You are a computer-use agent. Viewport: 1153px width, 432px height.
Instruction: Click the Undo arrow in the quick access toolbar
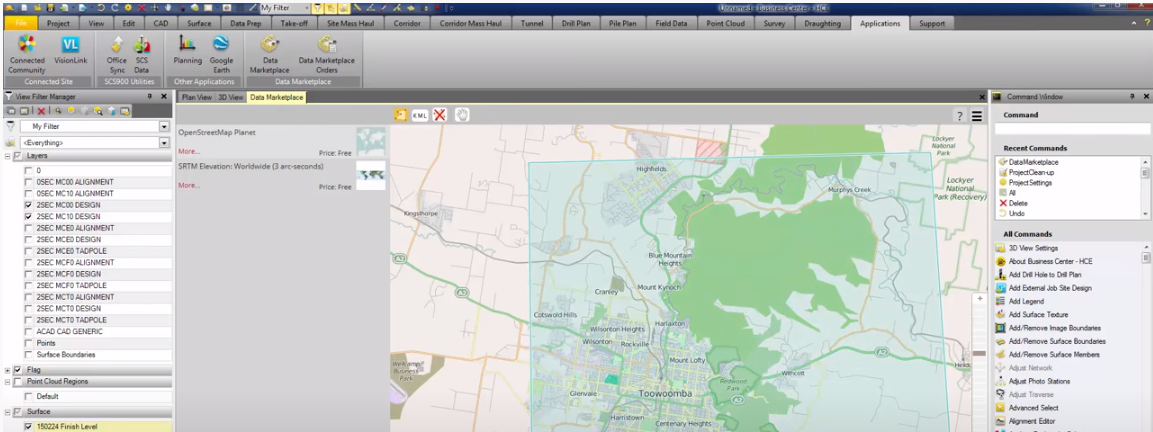[101, 7]
